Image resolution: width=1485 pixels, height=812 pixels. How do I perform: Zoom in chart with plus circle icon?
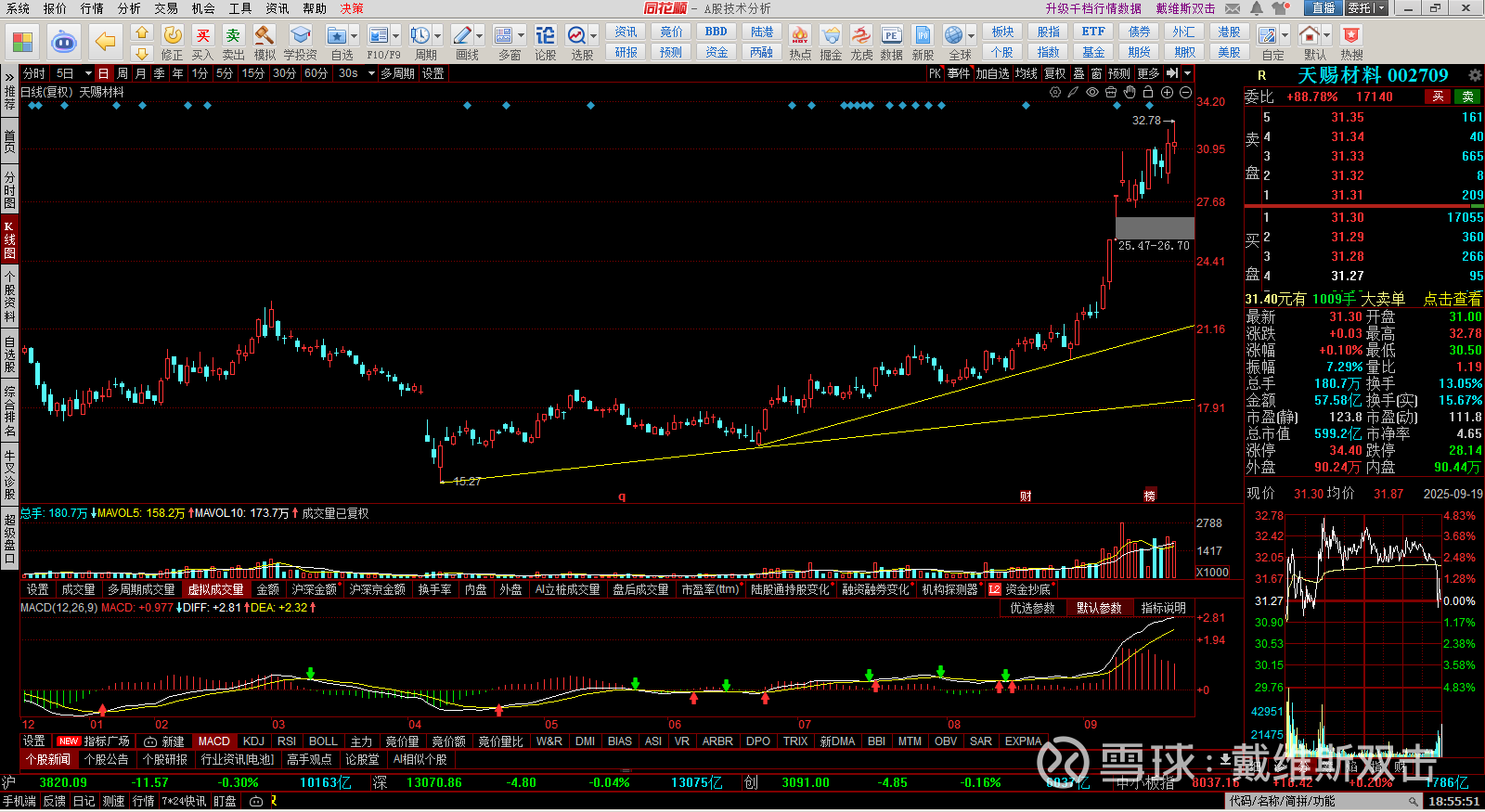[1167, 92]
